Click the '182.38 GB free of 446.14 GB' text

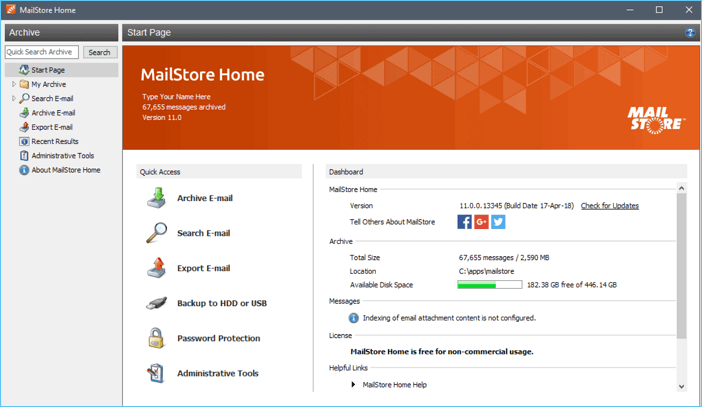[x=572, y=285]
